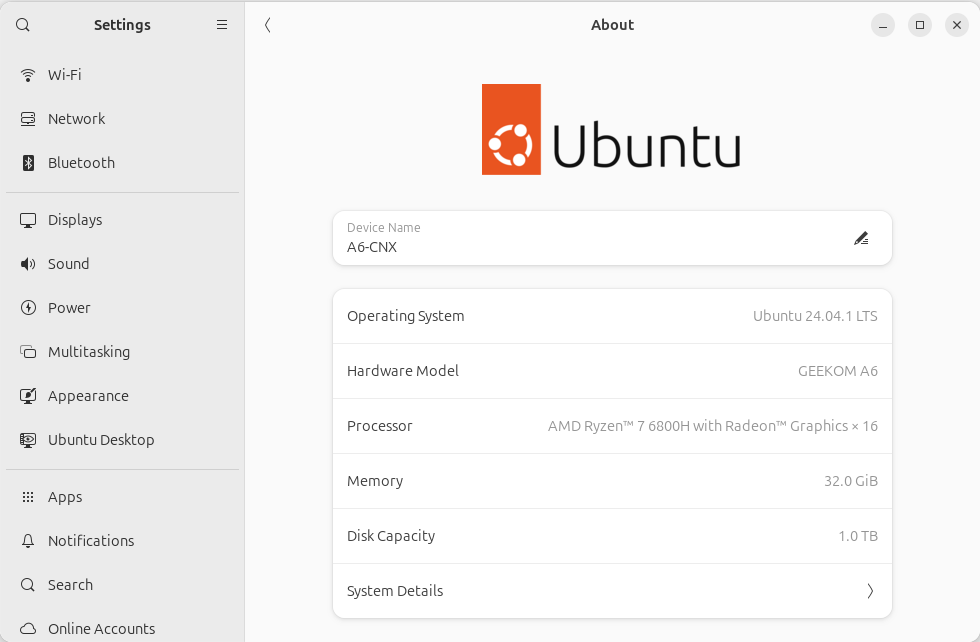Image resolution: width=980 pixels, height=642 pixels.
Task: Click the 1.0 TB disk value
Action: point(858,536)
